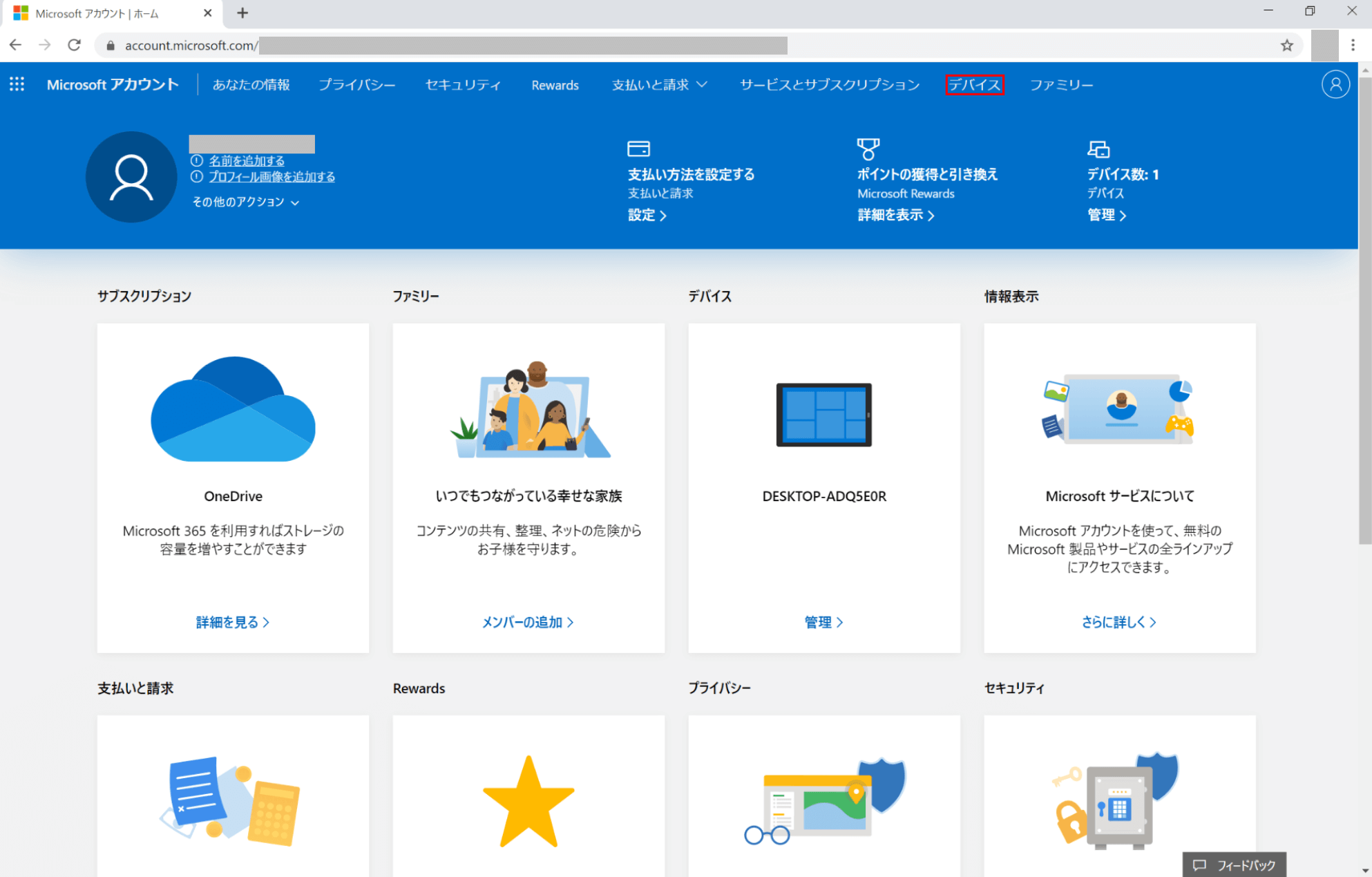This screenshot has width=1372, height=877.
Task: Click the scrollbar down arrow
Action: (1365, 870)
